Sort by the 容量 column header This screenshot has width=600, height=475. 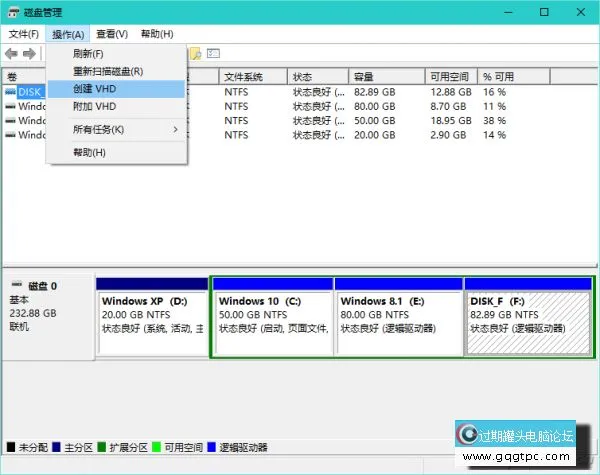(387, 77)
